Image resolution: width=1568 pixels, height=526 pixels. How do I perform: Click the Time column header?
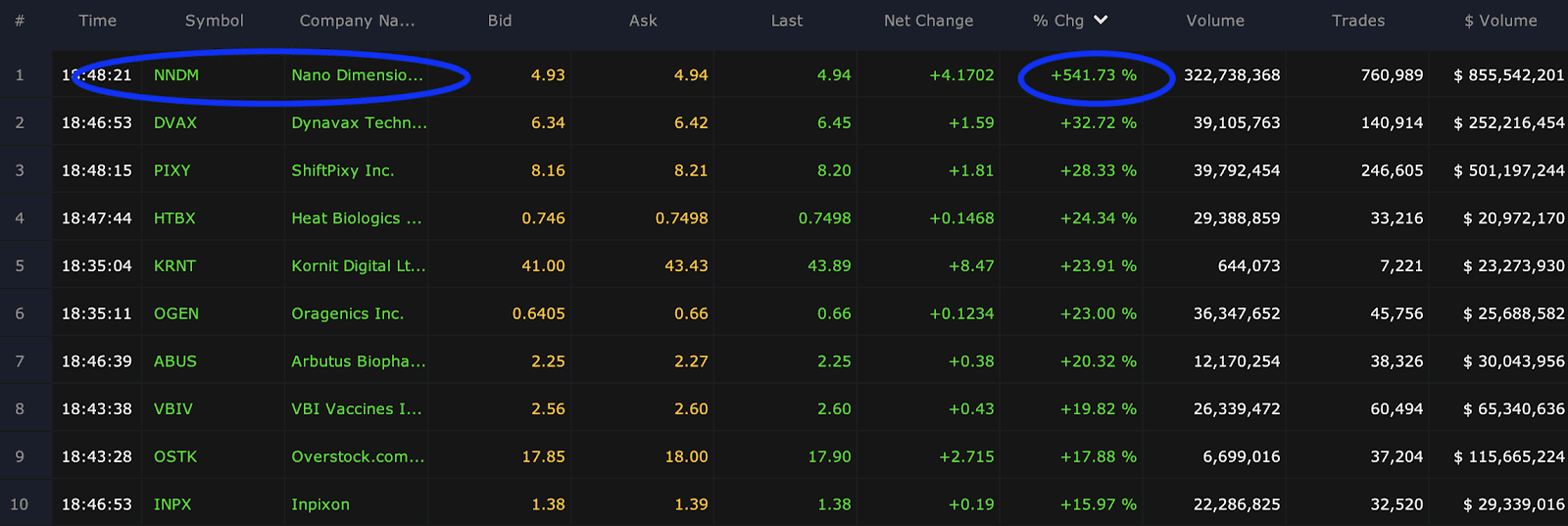tap(97, 21)
